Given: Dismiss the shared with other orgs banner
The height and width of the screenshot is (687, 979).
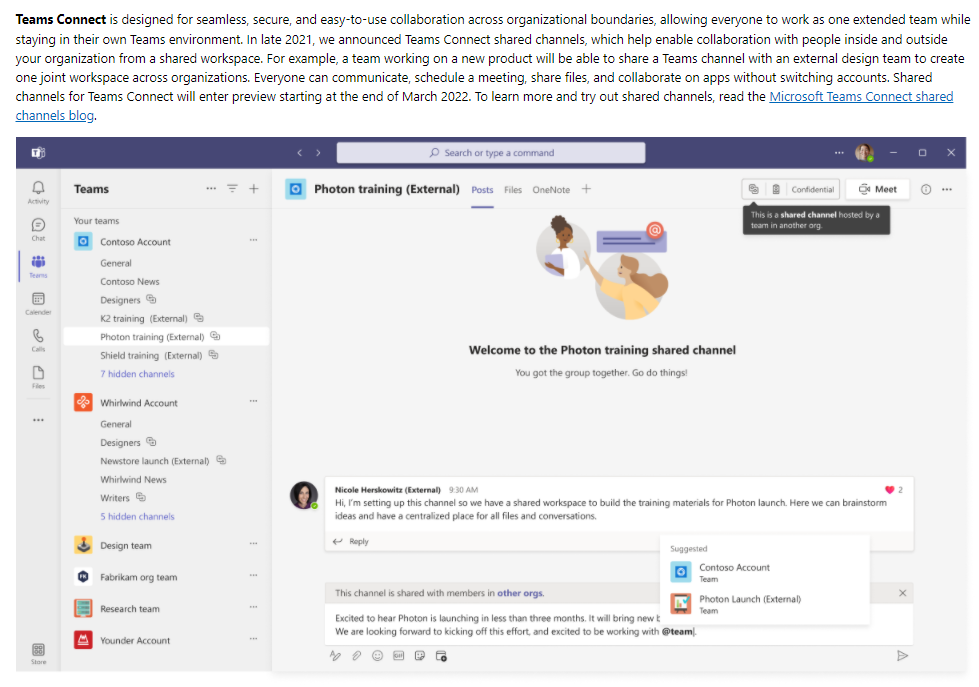Looking at the screenshot, I should point(903,593).
